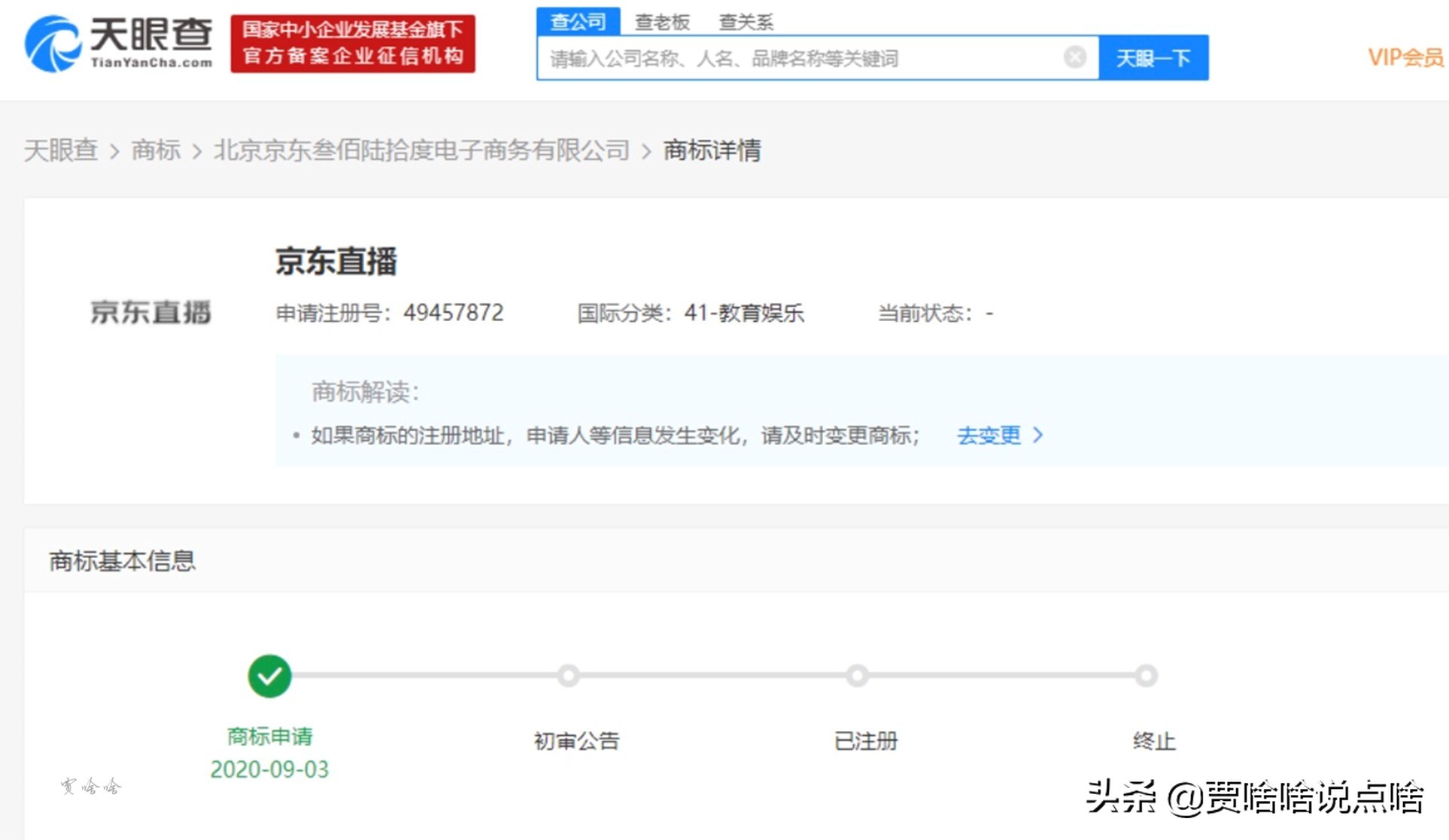Click the 终止 timeline circle
Screen dimensions: 1449x840
pos(1144,675)
